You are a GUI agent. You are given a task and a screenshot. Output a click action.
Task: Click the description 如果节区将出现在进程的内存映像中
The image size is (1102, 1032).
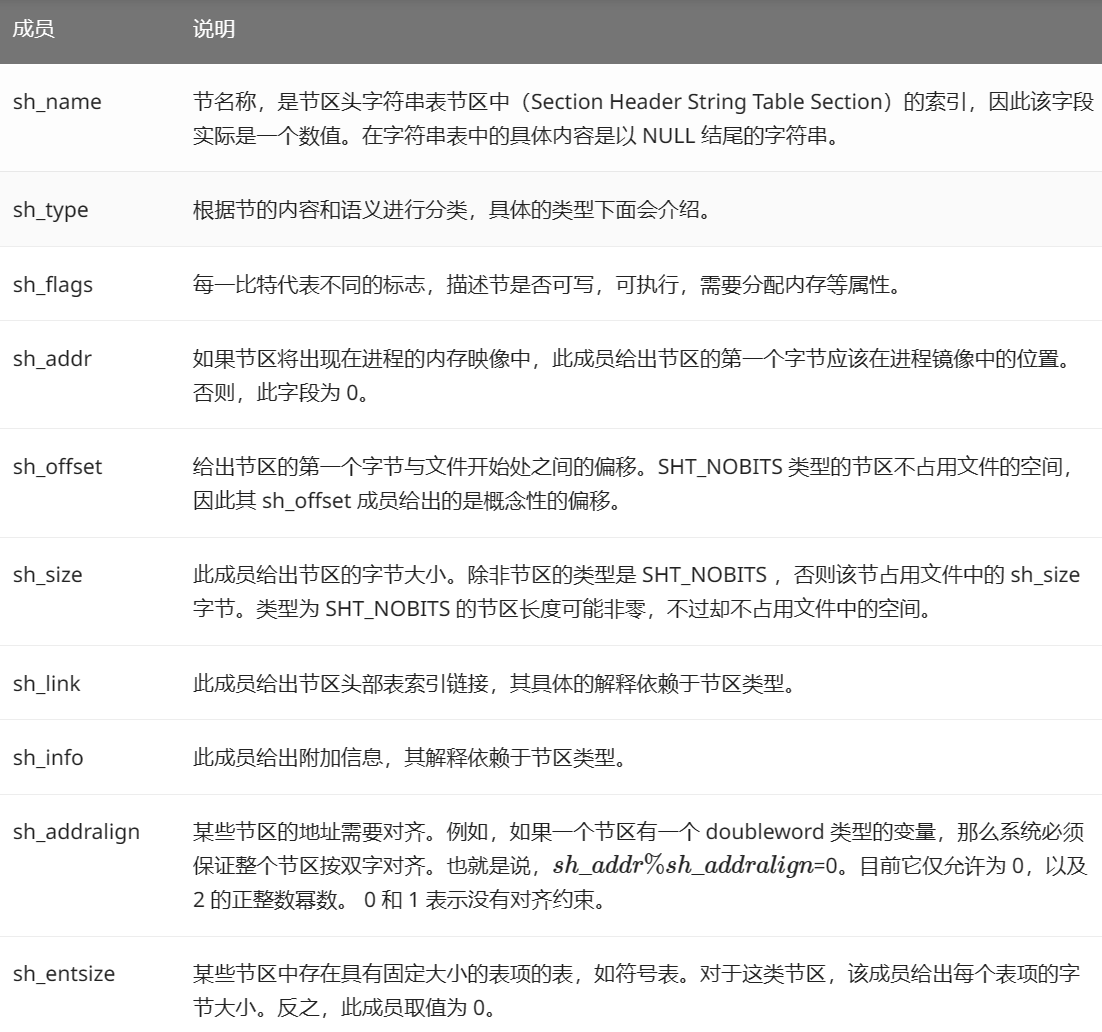tap(634, 375)
